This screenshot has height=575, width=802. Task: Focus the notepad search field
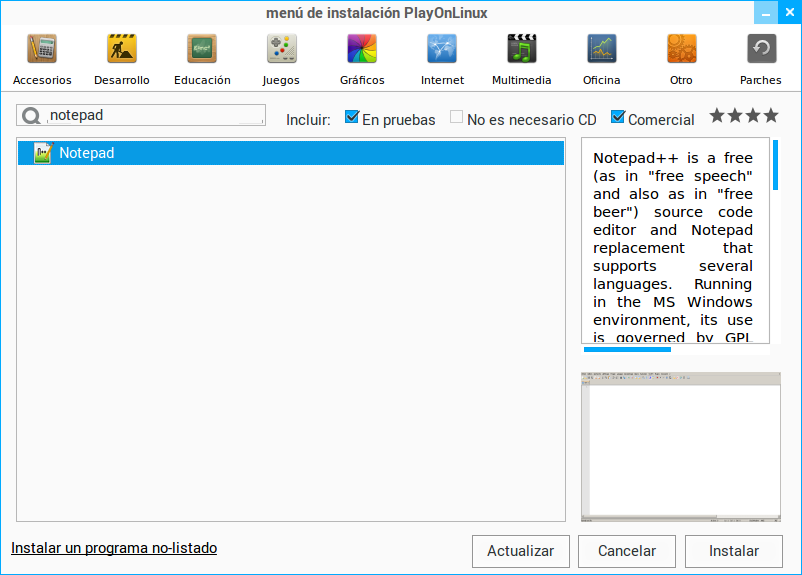[141, 115]
